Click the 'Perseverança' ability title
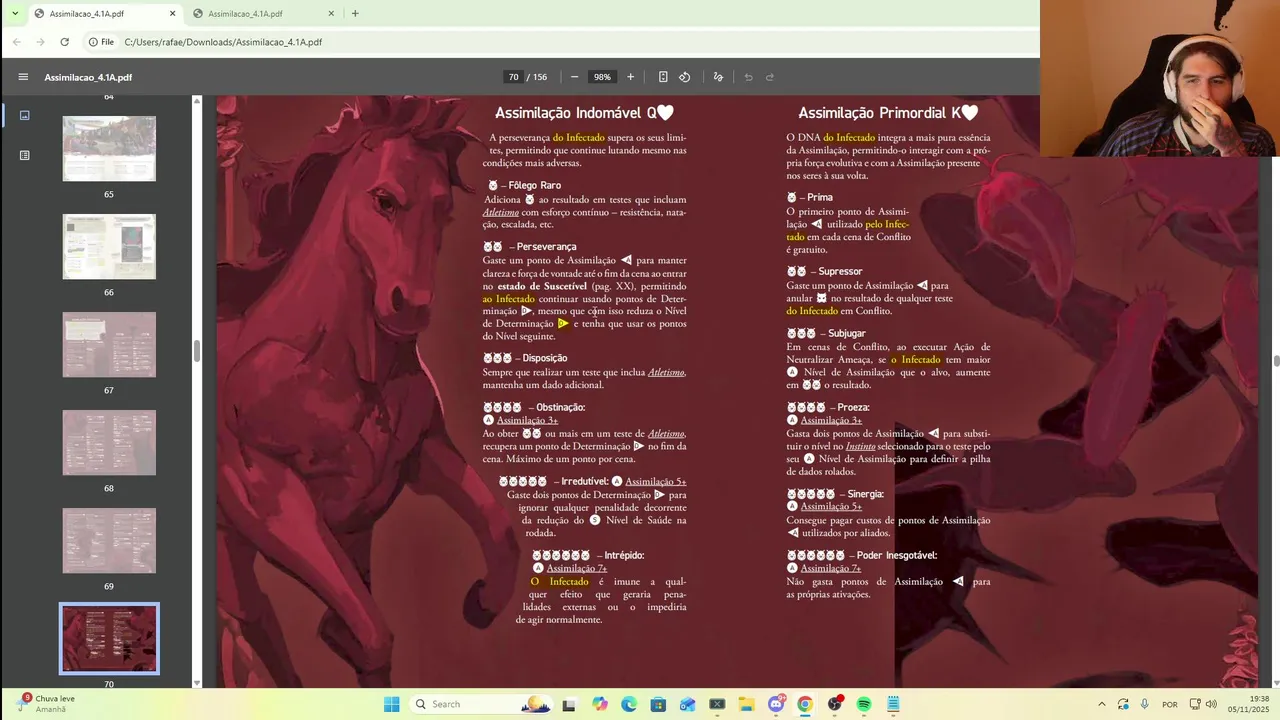This screenshot has width=1280, height=720. click(x=546, y=246)
